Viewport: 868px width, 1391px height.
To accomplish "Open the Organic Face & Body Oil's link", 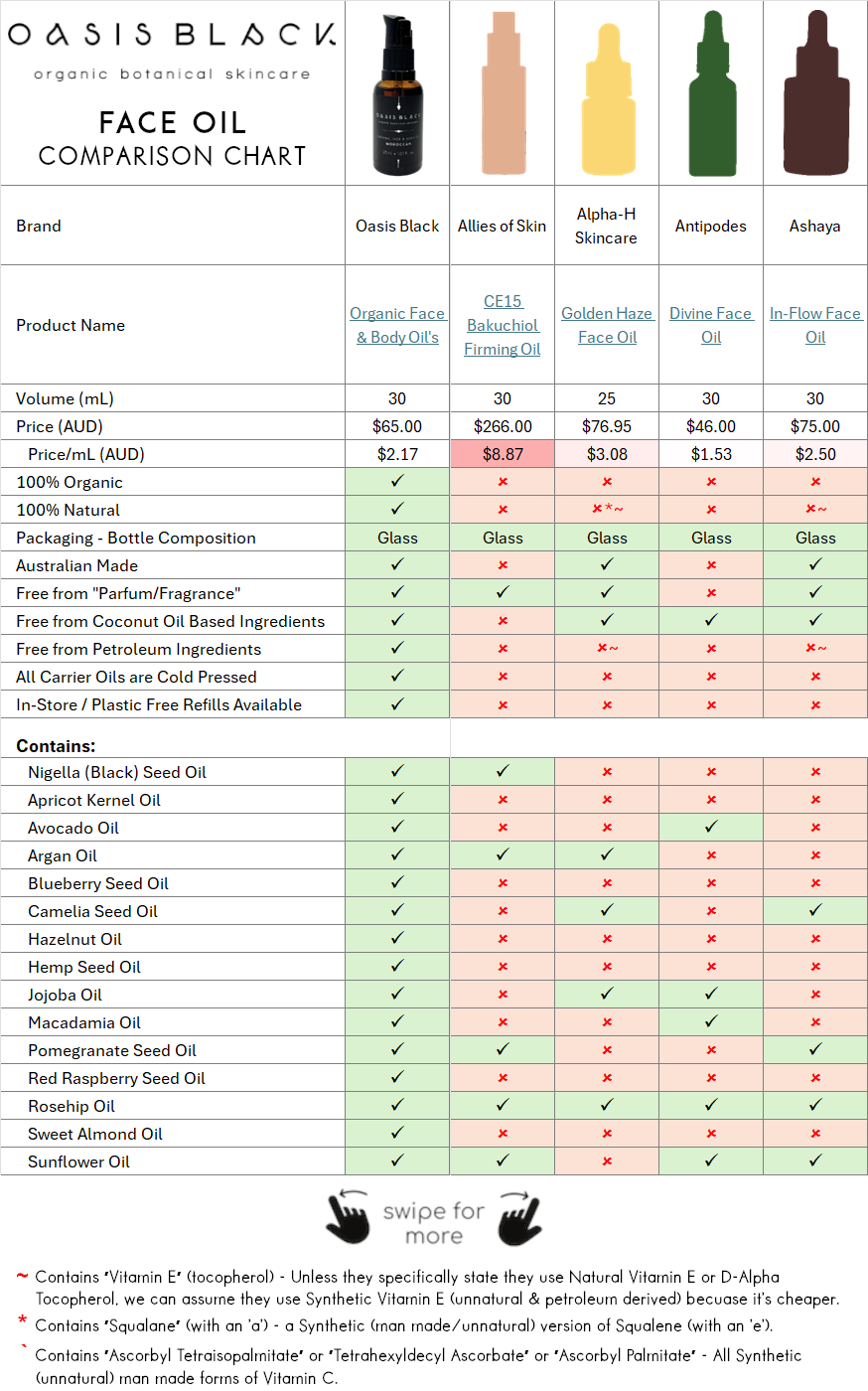I will pyautogui.click(x=396, y=325).
